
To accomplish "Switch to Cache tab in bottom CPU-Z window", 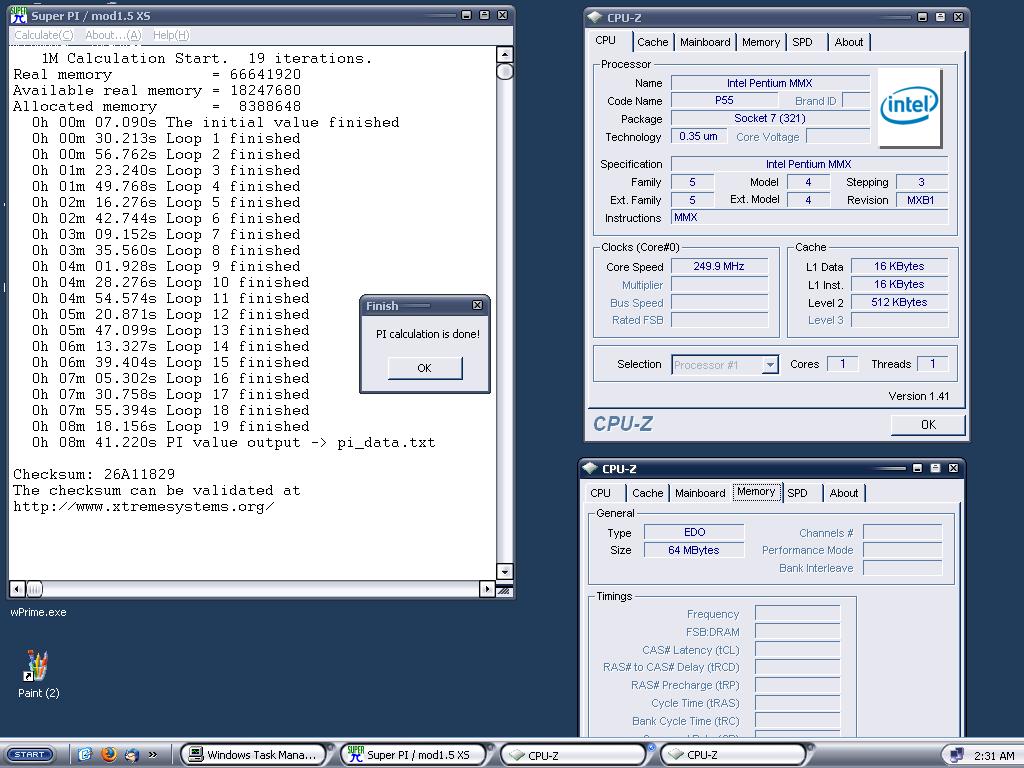I will [x=647, y=493].
